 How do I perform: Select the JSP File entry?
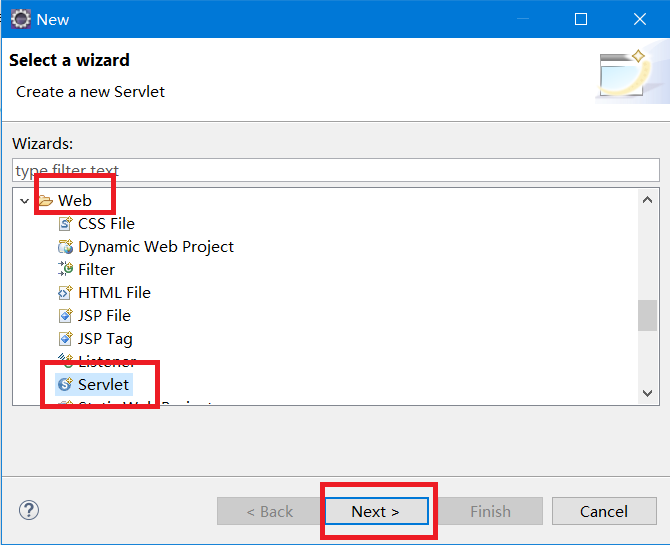[104, 316]
